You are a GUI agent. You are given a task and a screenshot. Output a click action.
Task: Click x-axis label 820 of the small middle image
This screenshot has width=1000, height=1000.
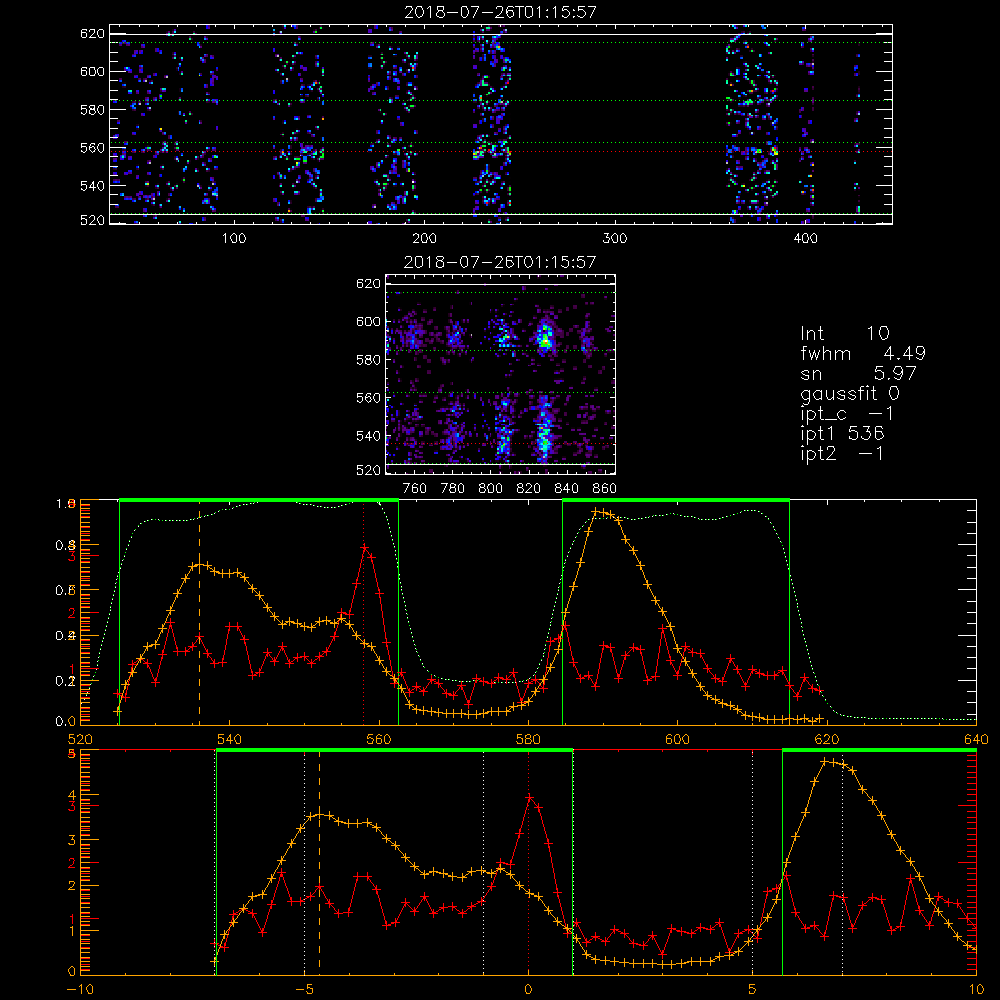coord(529,489)
